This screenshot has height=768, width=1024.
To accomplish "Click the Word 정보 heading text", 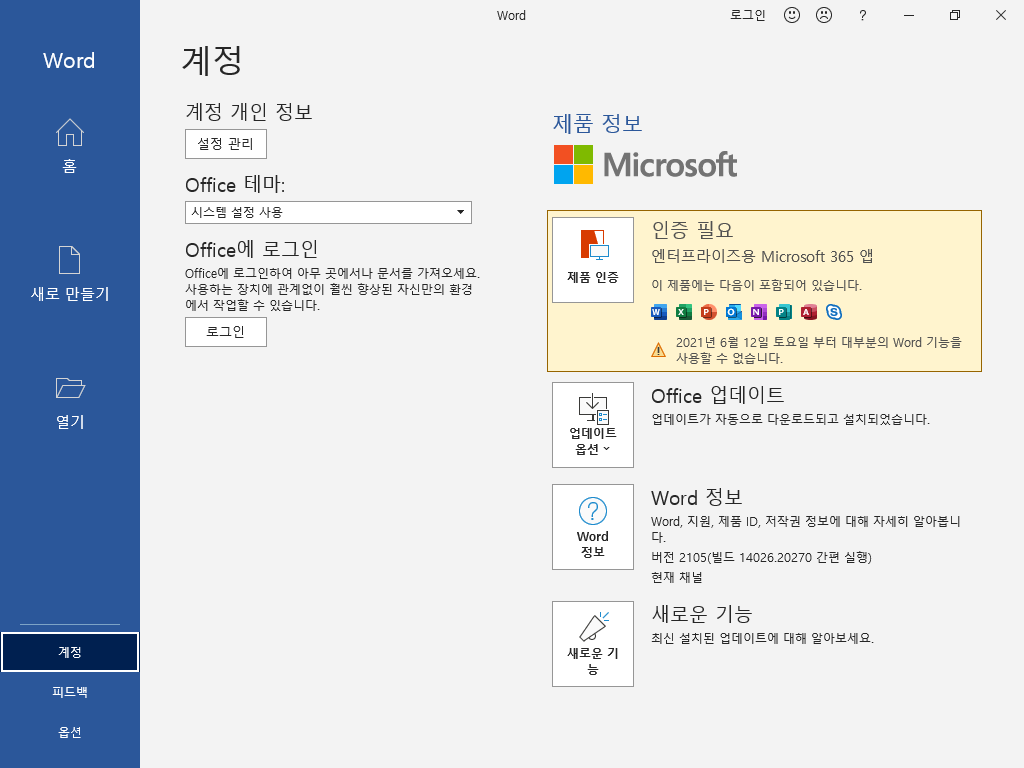I will (697, 498).
